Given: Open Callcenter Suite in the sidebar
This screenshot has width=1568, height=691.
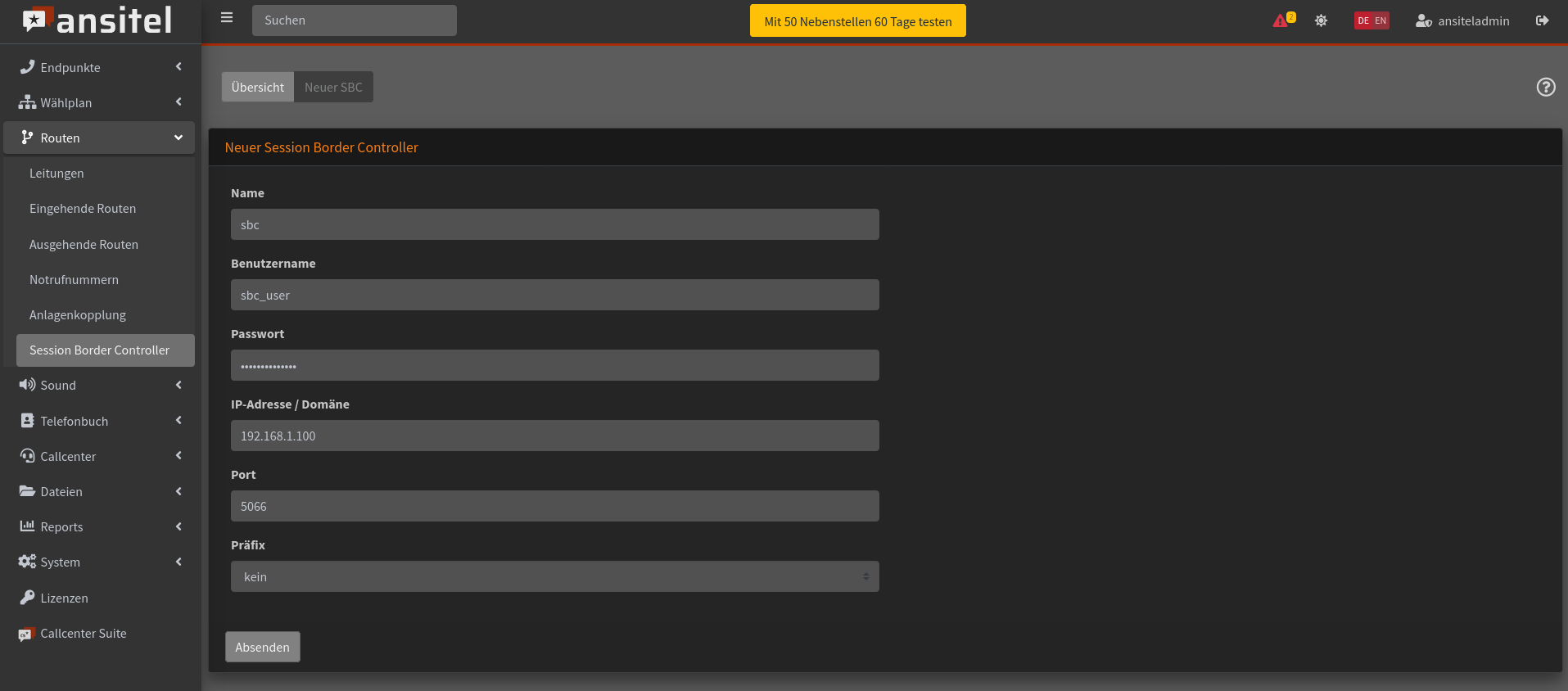Looking at the screenshot, I should [83, 634].
